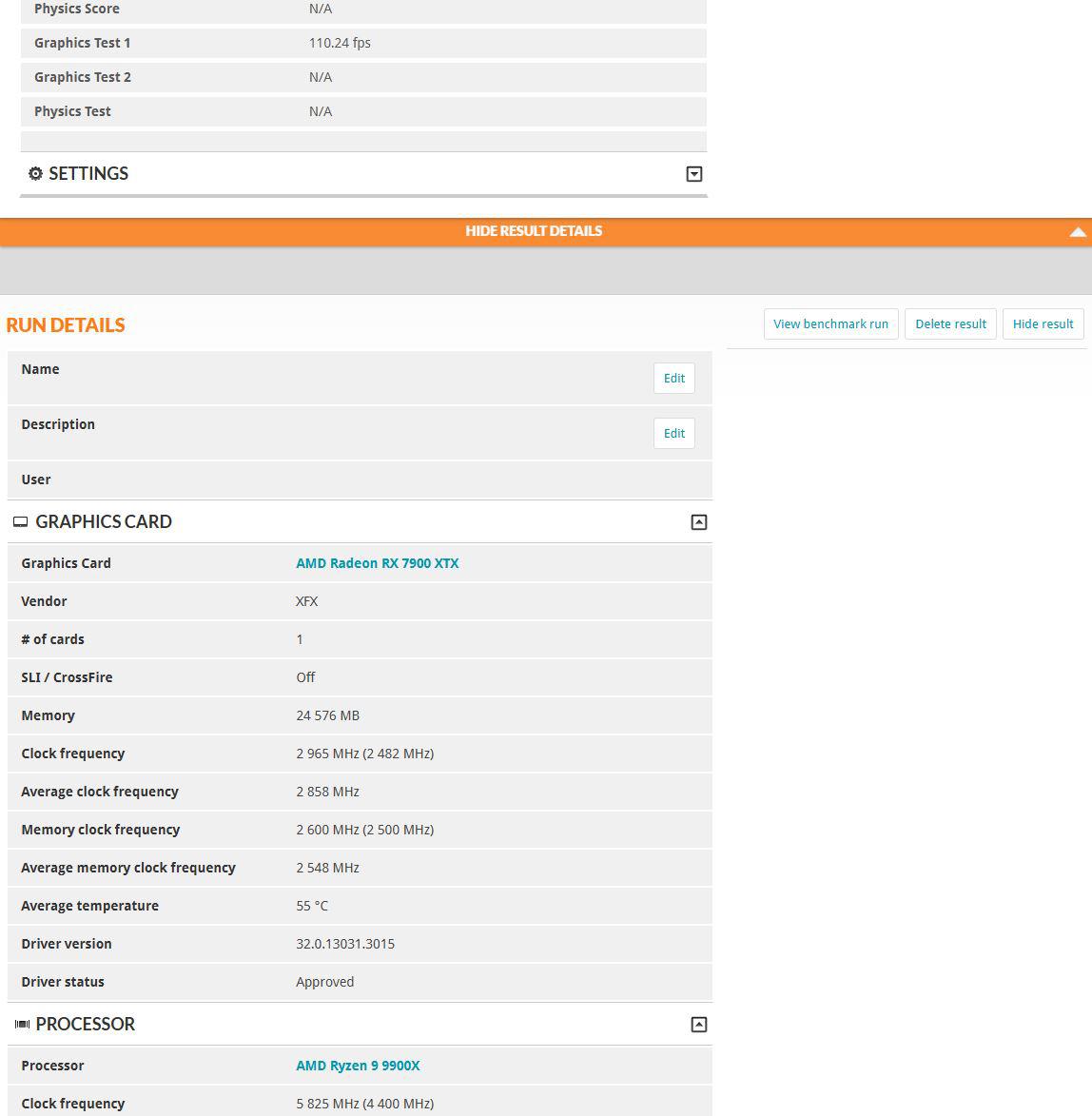Click the Graphics Test 1 label
Screen dimensions: 1092x1116
(83, 43)
